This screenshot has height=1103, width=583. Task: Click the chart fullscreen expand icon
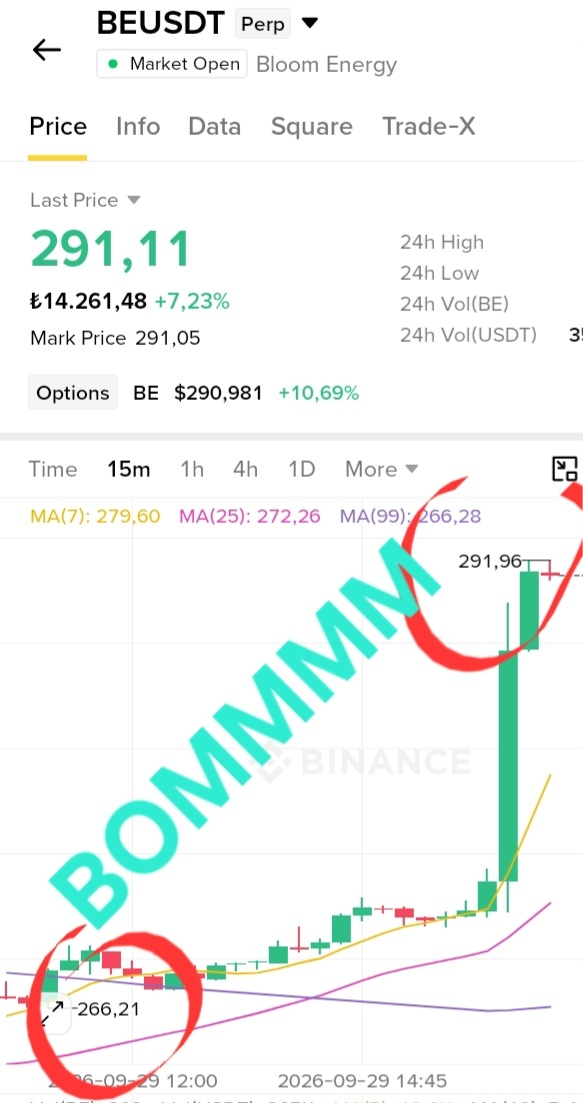click(565, 468)
